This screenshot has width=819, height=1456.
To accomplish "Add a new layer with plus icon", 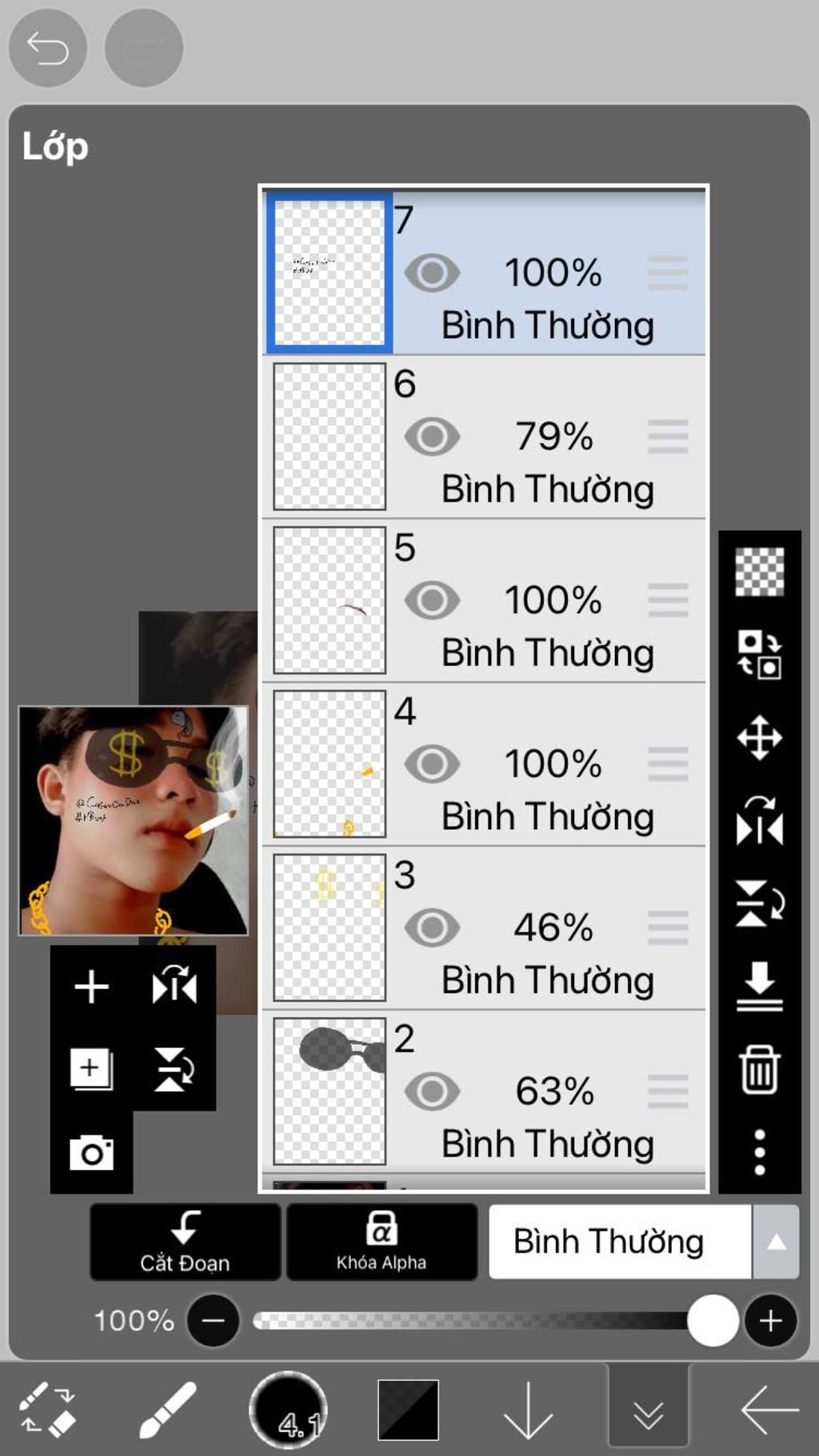I will [x=91, y=986].
